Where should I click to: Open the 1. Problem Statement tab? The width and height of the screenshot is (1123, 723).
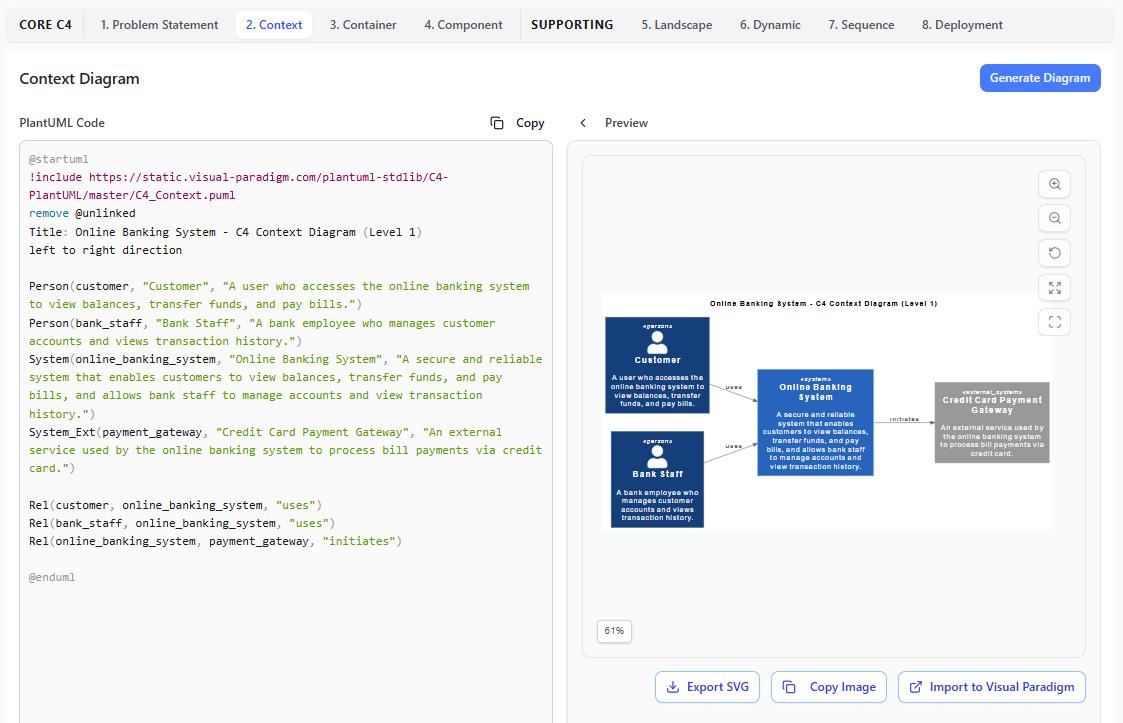[159, 25]
